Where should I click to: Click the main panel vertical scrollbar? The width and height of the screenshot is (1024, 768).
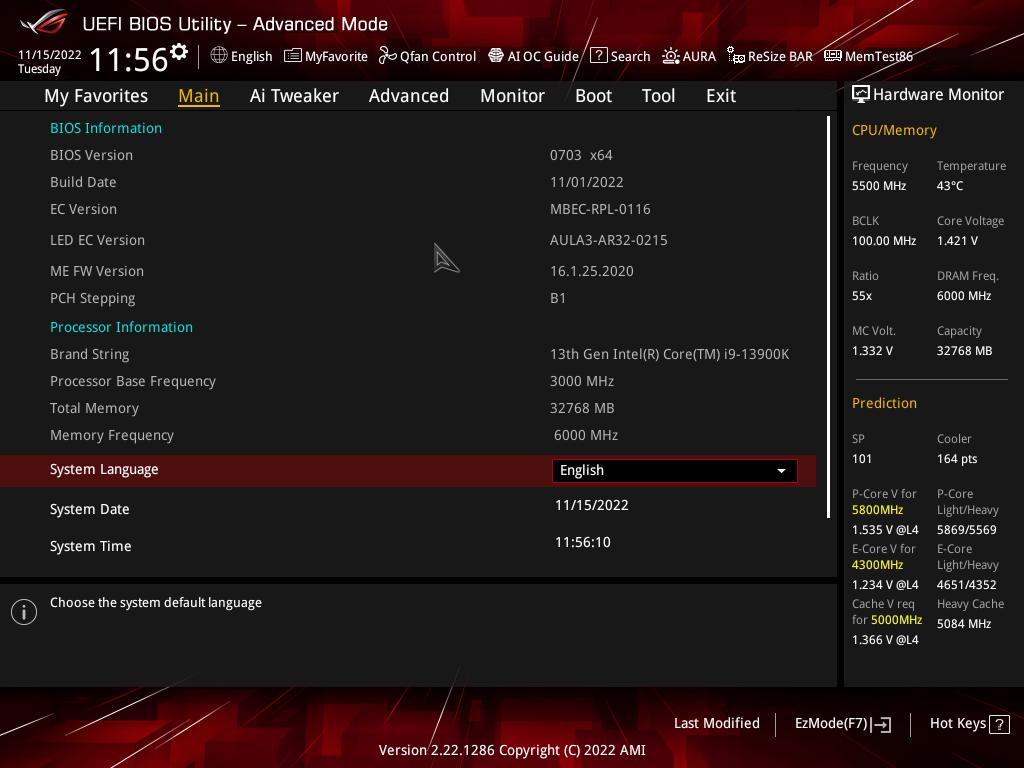click(x=828, y=317)
